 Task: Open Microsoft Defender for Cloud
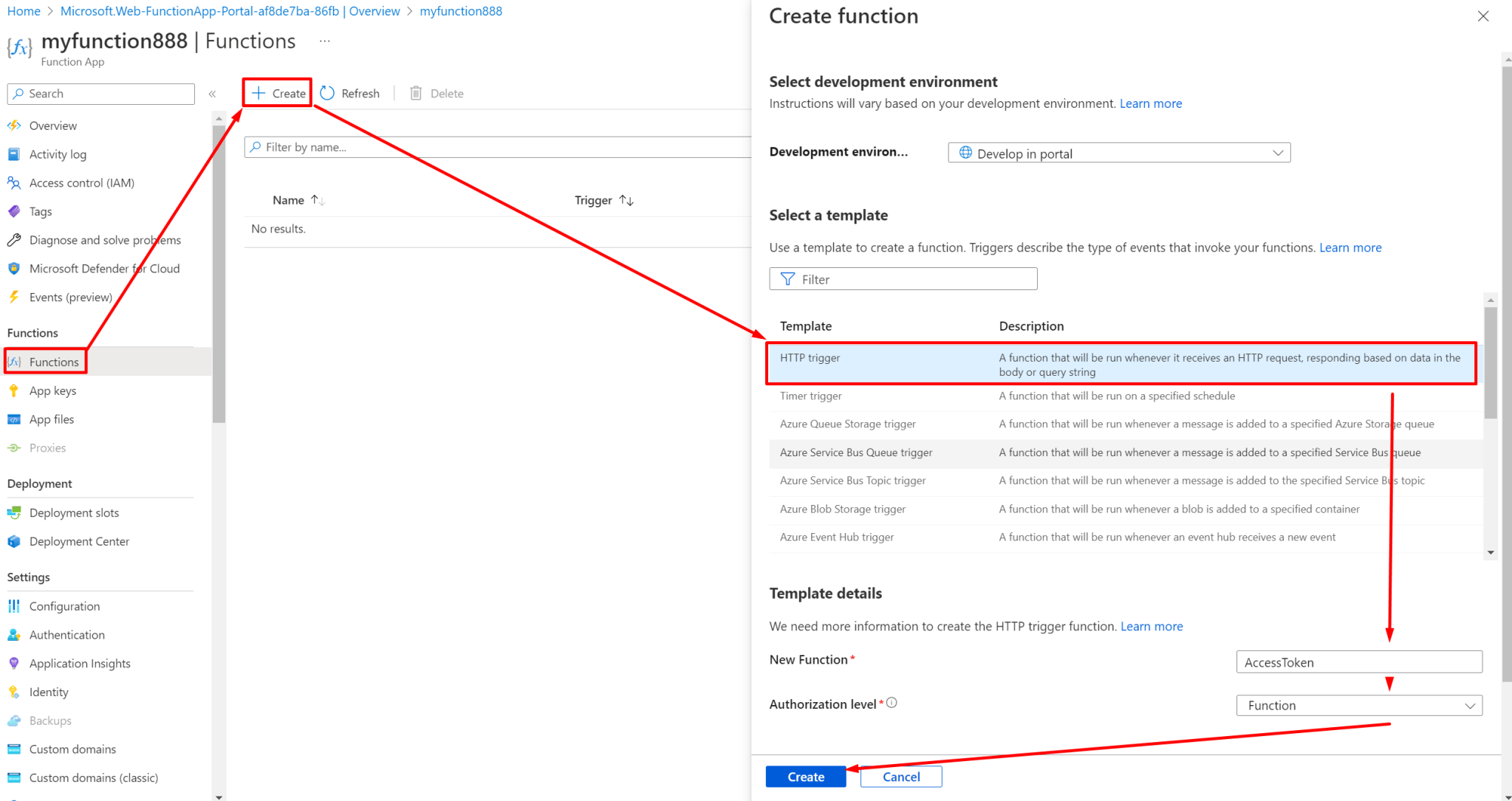click(104, 269)
